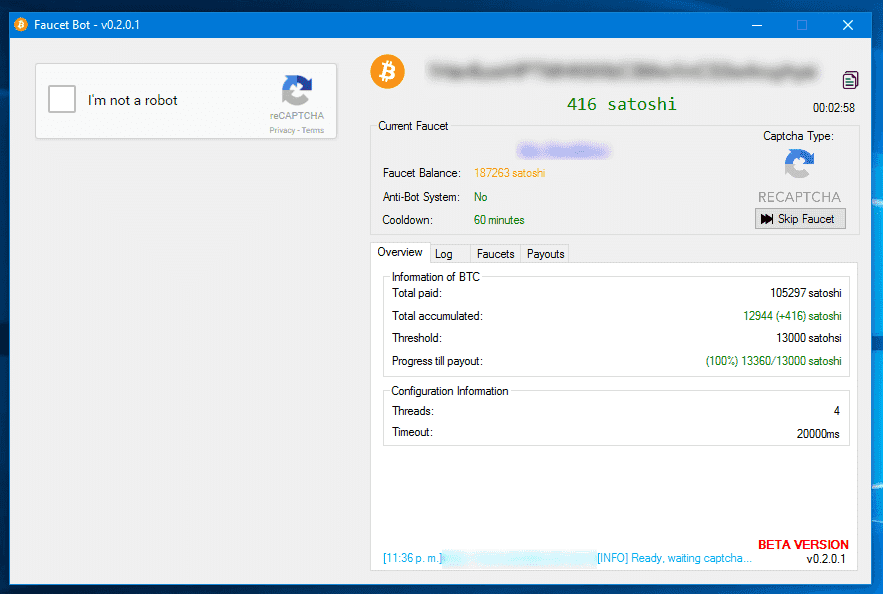883x594 pixels.
Task: Click the Faucet Bot title bar icon
Action: click(21, 24)
